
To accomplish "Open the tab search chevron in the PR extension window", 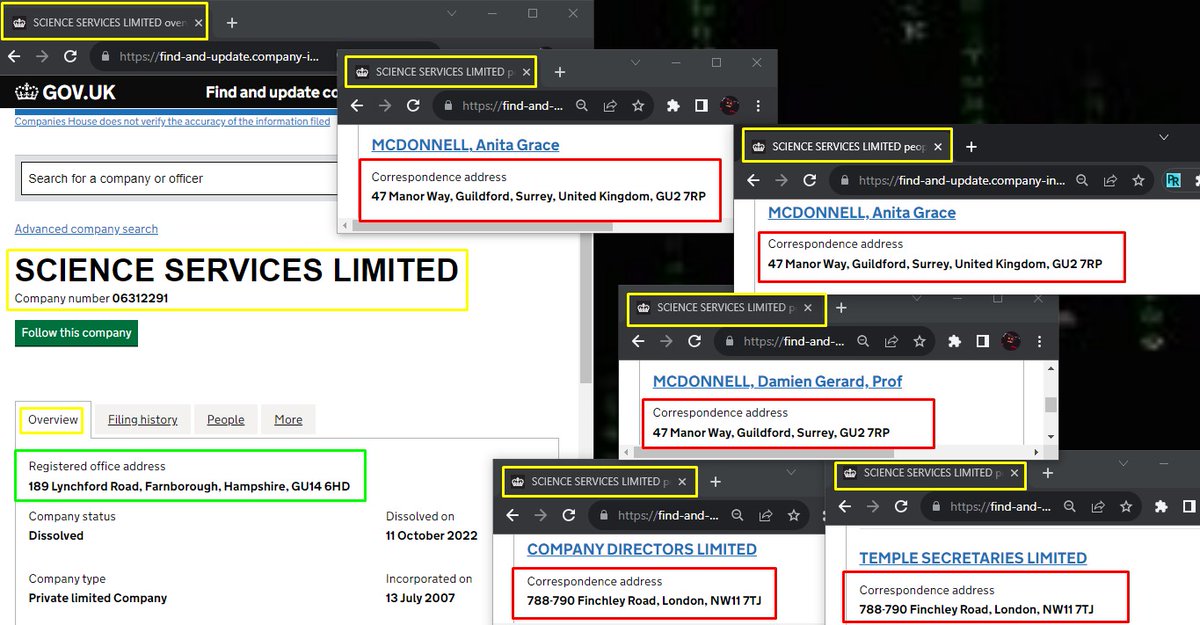I will coord(1163,136).
